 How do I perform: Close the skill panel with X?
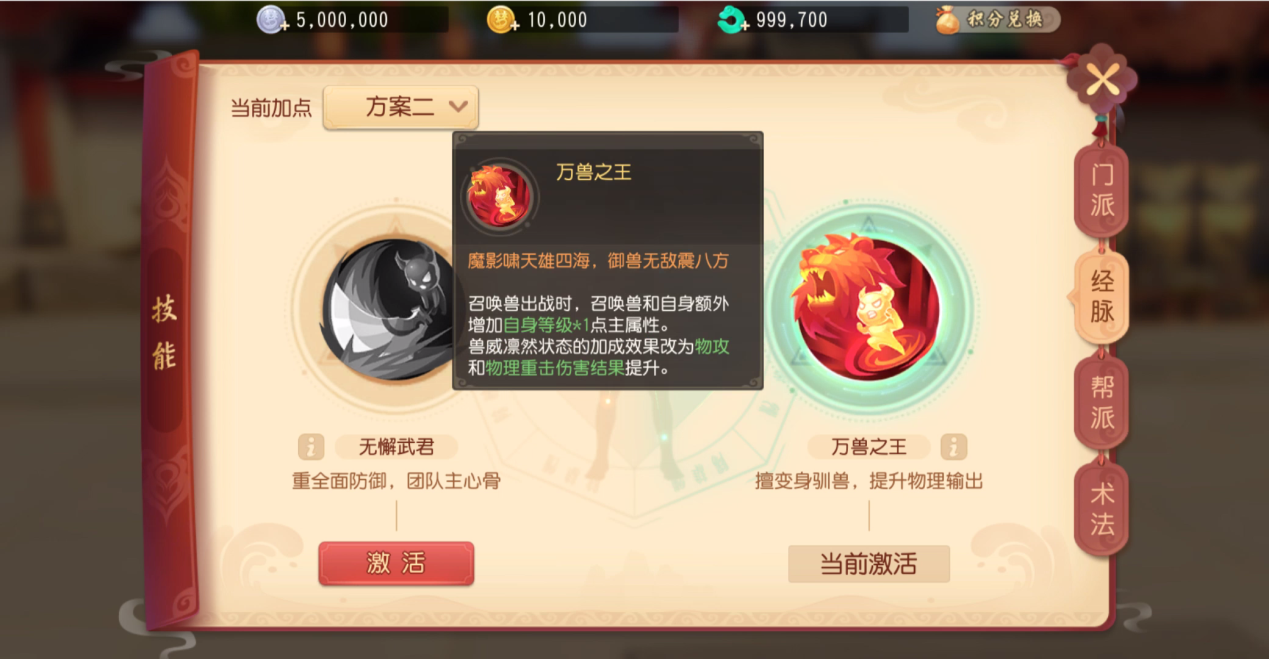1102,79
